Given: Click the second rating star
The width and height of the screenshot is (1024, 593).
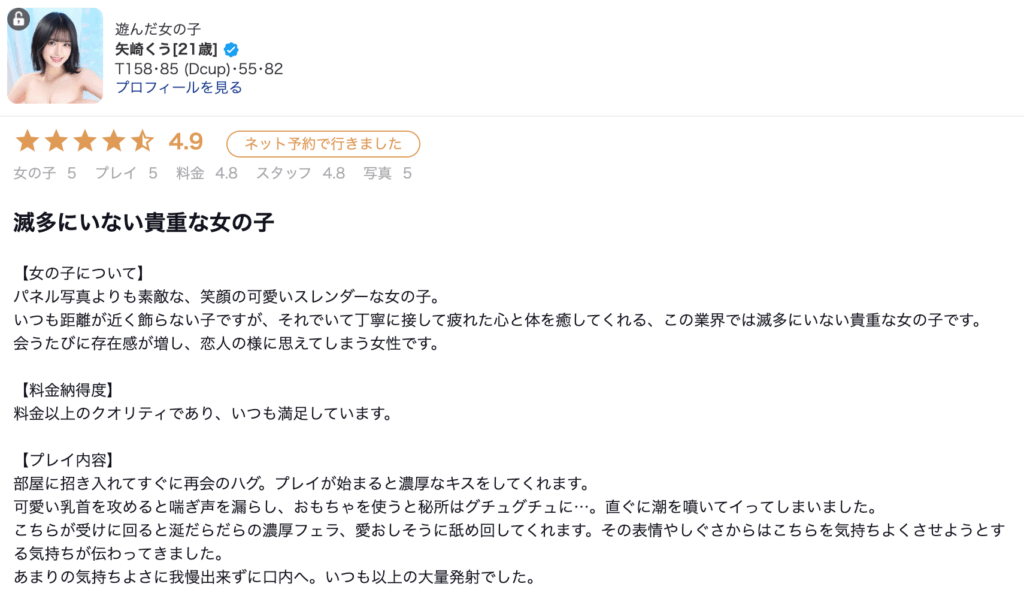Looking at the screenshot, I should point(56,142).
